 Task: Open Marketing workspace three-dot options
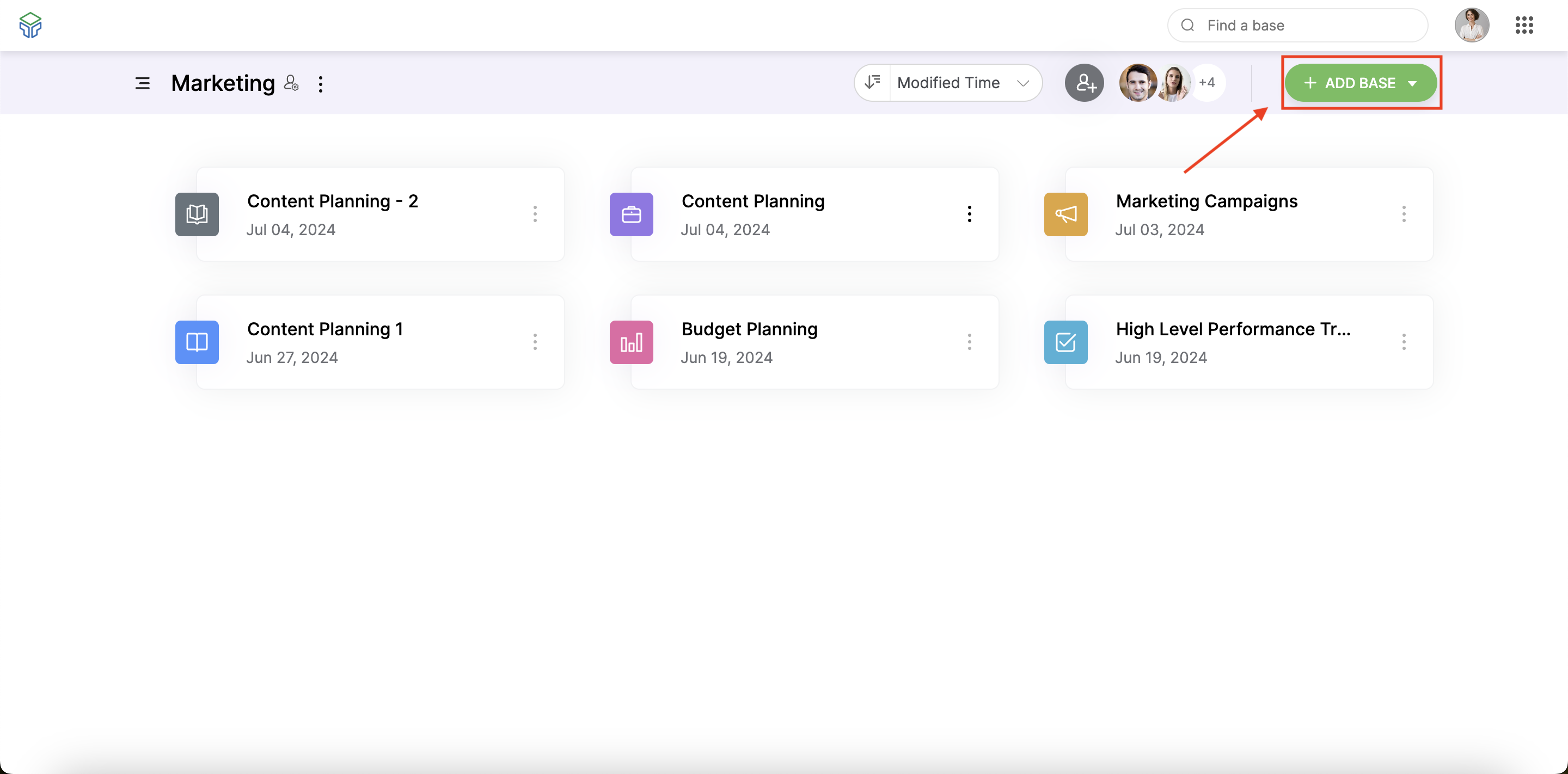tap(321, 84)
